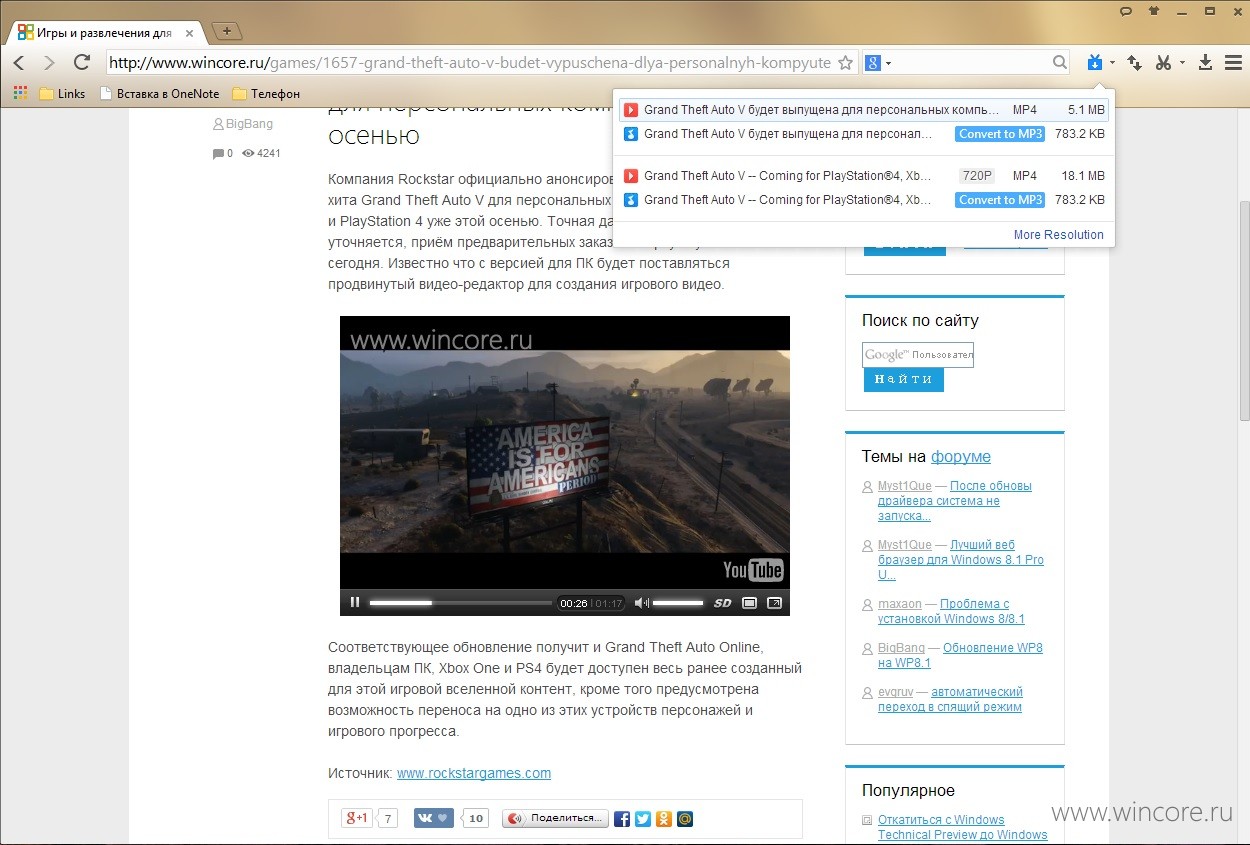
Task: Open a new browser tab
Action: click(227, 31)
